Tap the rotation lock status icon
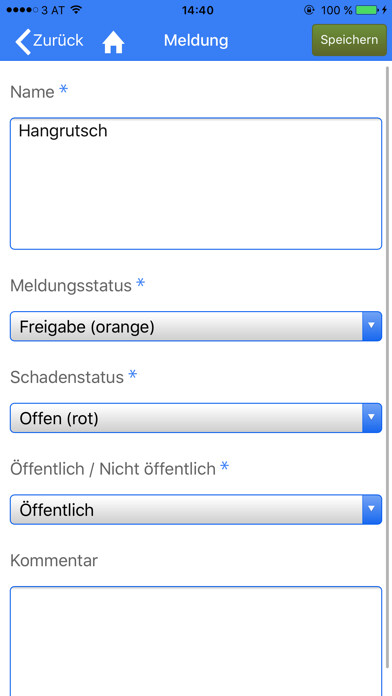Viewport: 392px width, 696px height. pos(309,10)
